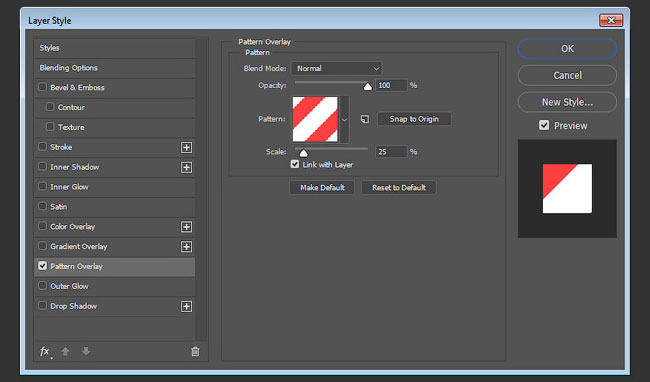Expand the pattern picker arrow
Viewport: 650px width, 382px height.
pyautogui.click(x=344, y=120)
